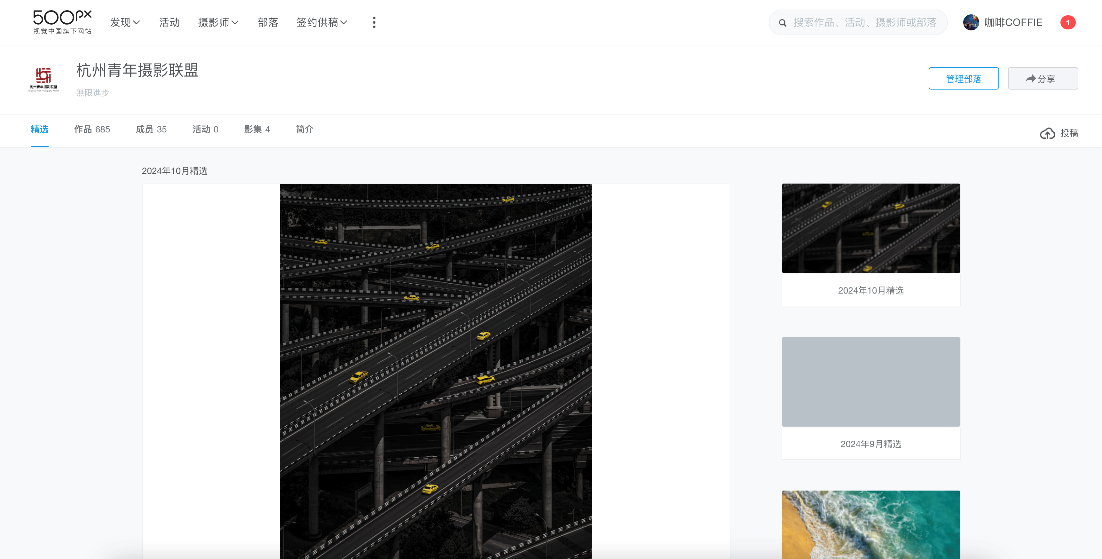Open the gray 2024年9月精选 thumbnail

(871, 382)
